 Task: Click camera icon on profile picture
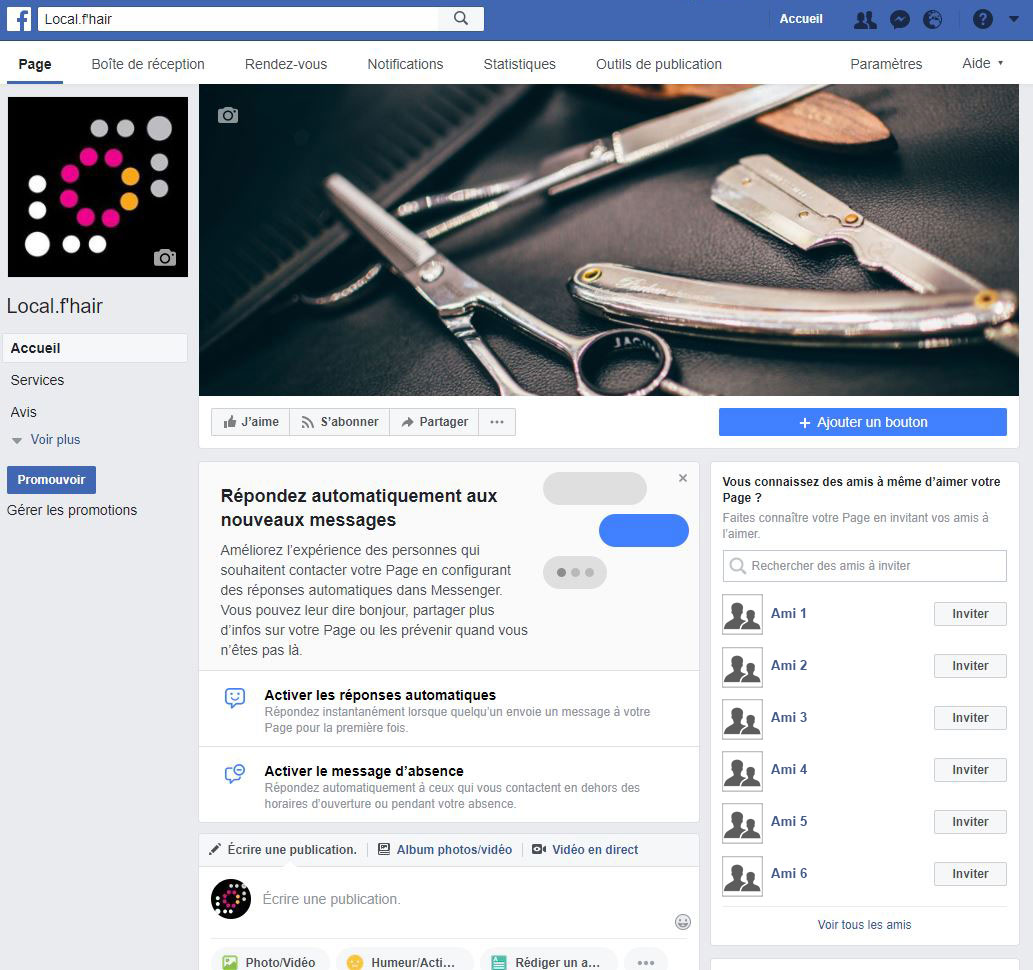(165, 258)
